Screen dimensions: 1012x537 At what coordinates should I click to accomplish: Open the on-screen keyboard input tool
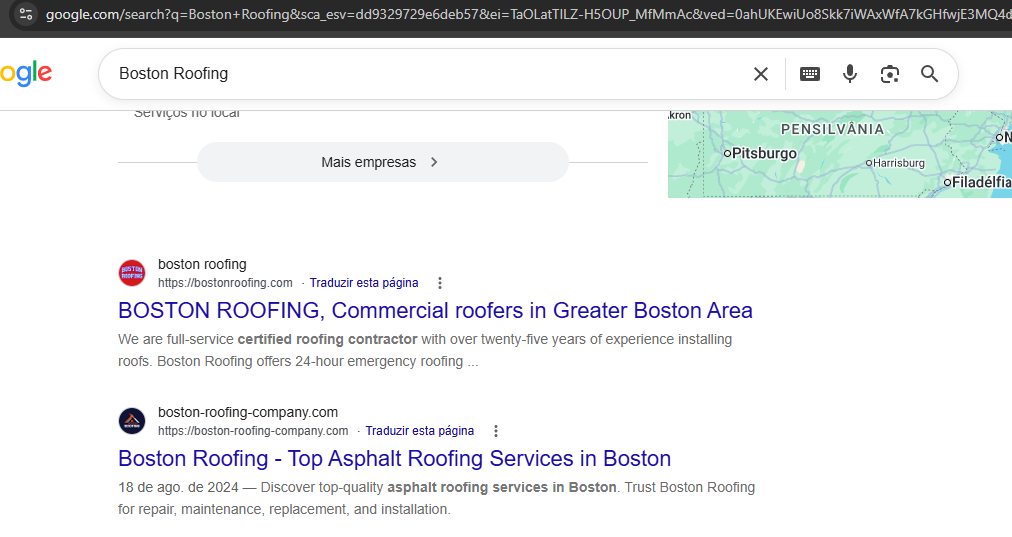(809, 74)
